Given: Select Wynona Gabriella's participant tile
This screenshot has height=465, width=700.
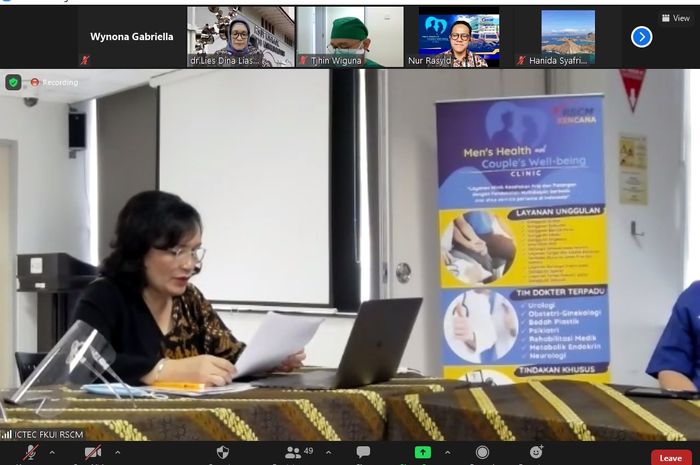Looking at the screenshot, I should coord(132,37).
